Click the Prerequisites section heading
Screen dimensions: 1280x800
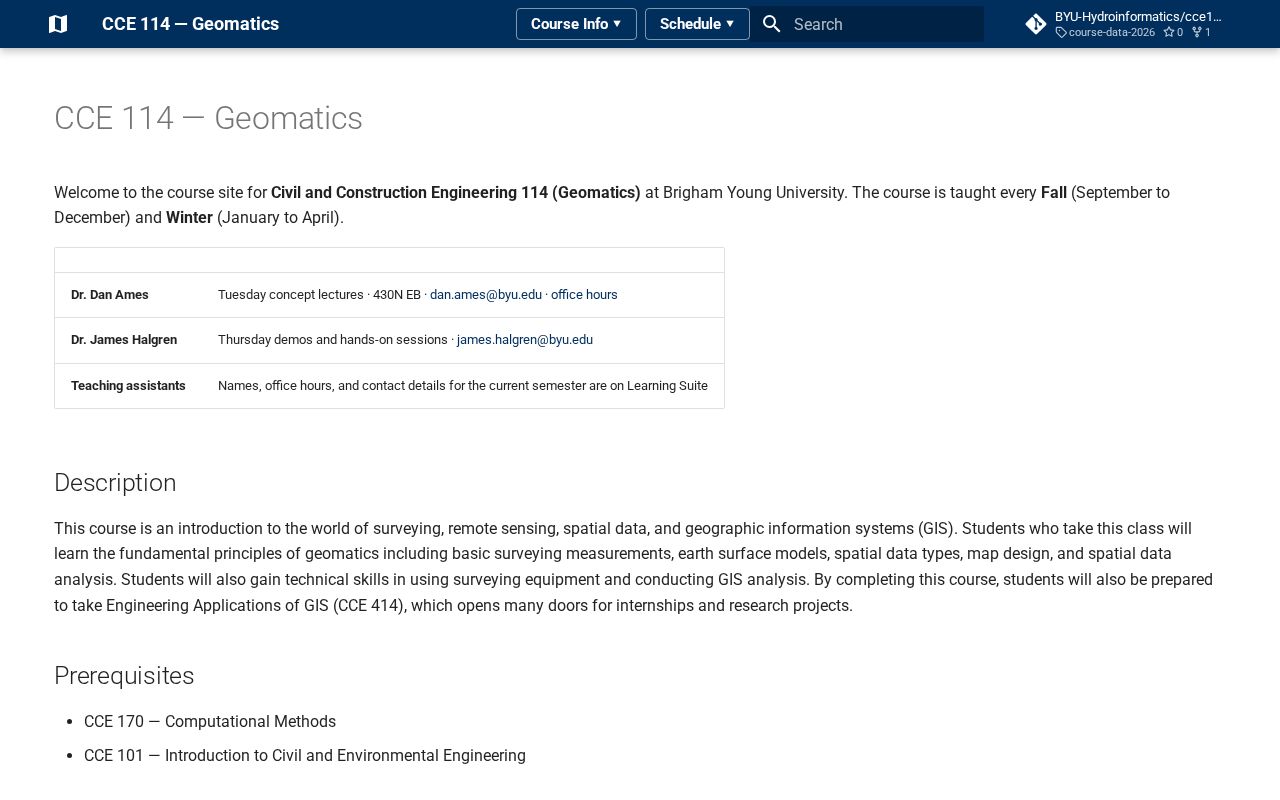[124, 676]
